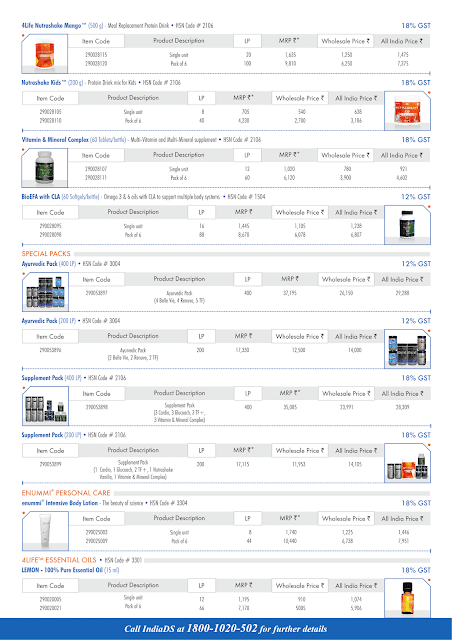Click the '4LIFE ESSENTIAL OILS' section heading
Viewport: 452px width, 640px height.
[59, 560]
